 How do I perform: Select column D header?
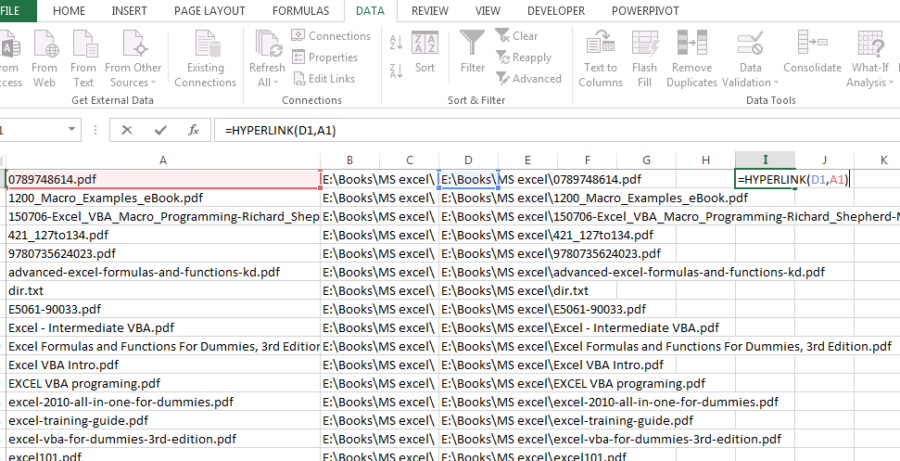pos(468,160)
